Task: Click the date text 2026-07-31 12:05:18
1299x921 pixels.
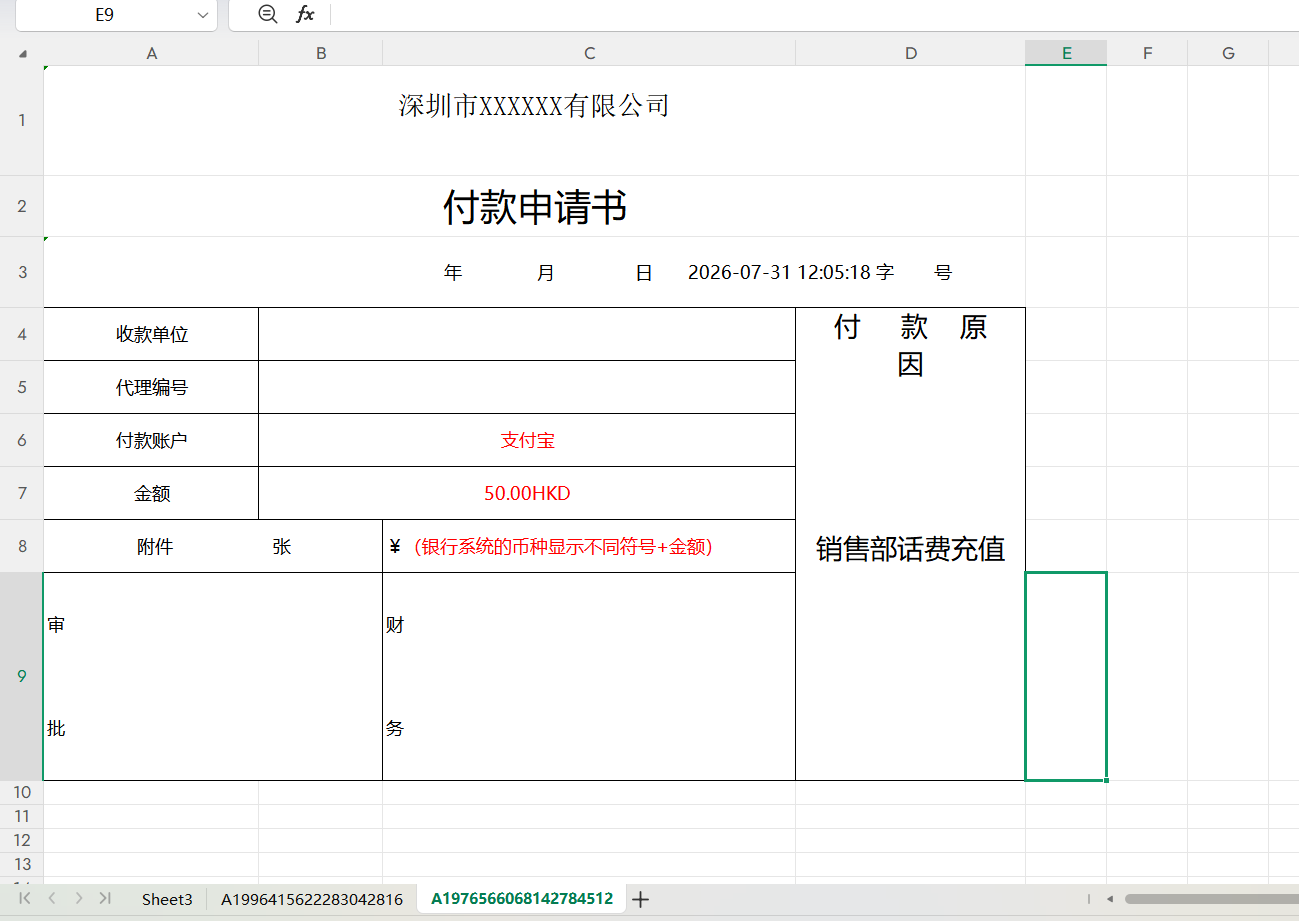Action: click(x=779, y=272)
